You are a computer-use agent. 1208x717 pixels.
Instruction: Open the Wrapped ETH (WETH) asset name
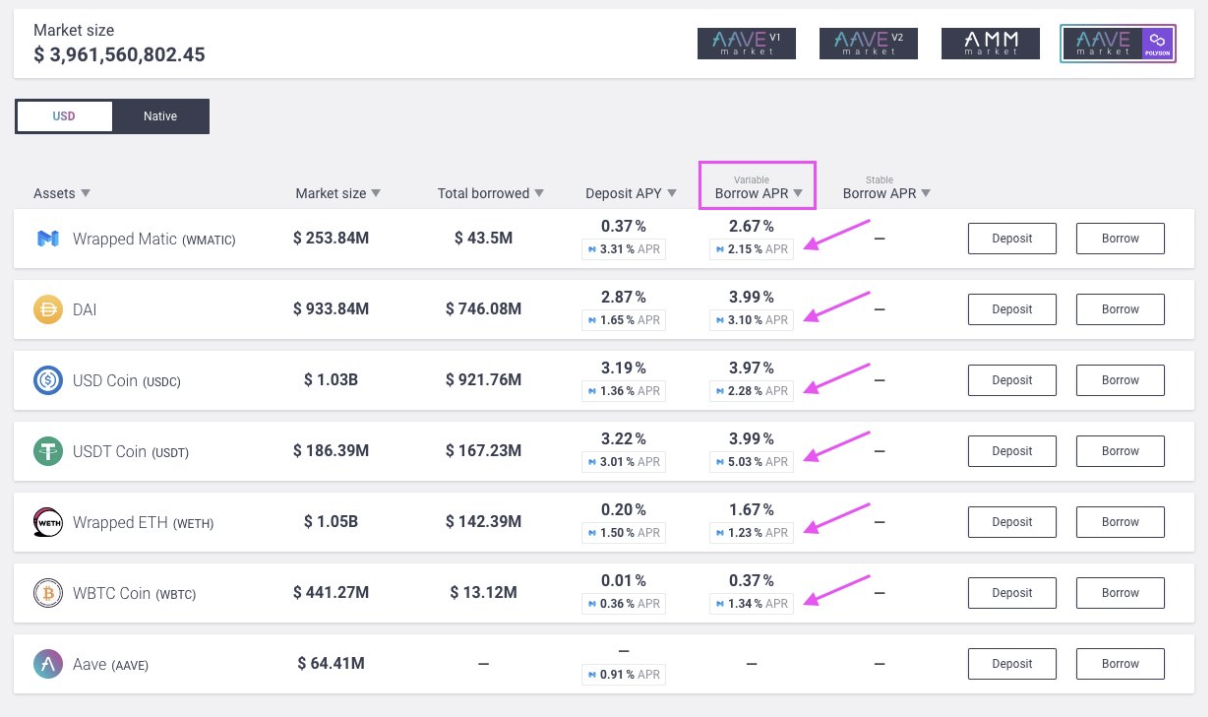coord(143,522)
